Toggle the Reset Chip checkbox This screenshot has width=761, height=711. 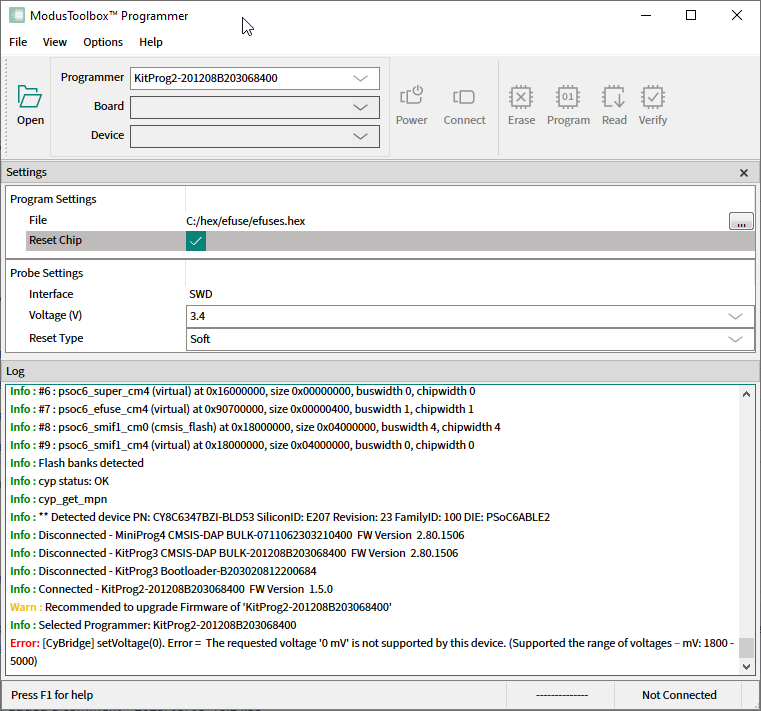point(196,241)
